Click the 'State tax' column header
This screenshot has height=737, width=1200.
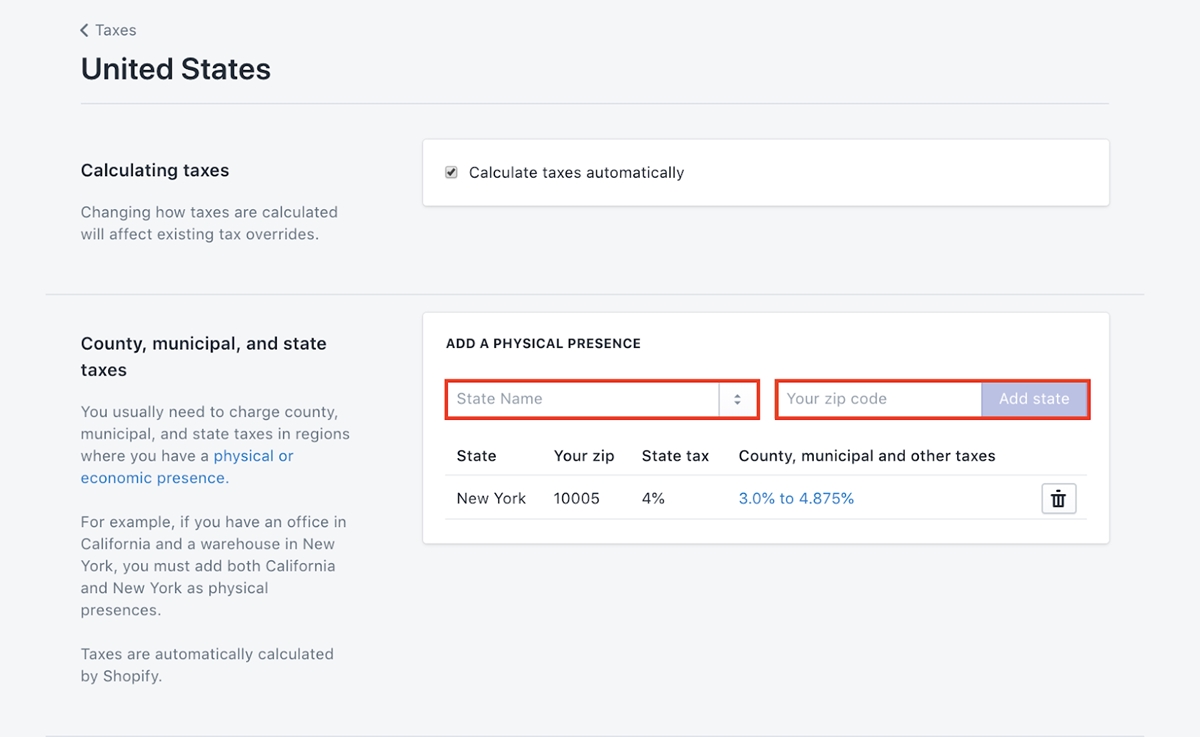pyautogui.click(x=675, y=456)
